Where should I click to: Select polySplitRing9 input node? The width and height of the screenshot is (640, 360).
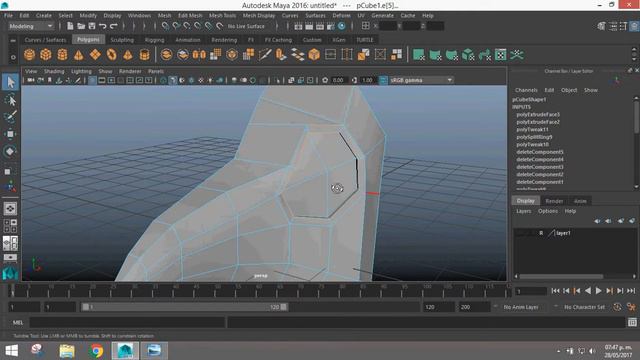click(x=534, y=137)
